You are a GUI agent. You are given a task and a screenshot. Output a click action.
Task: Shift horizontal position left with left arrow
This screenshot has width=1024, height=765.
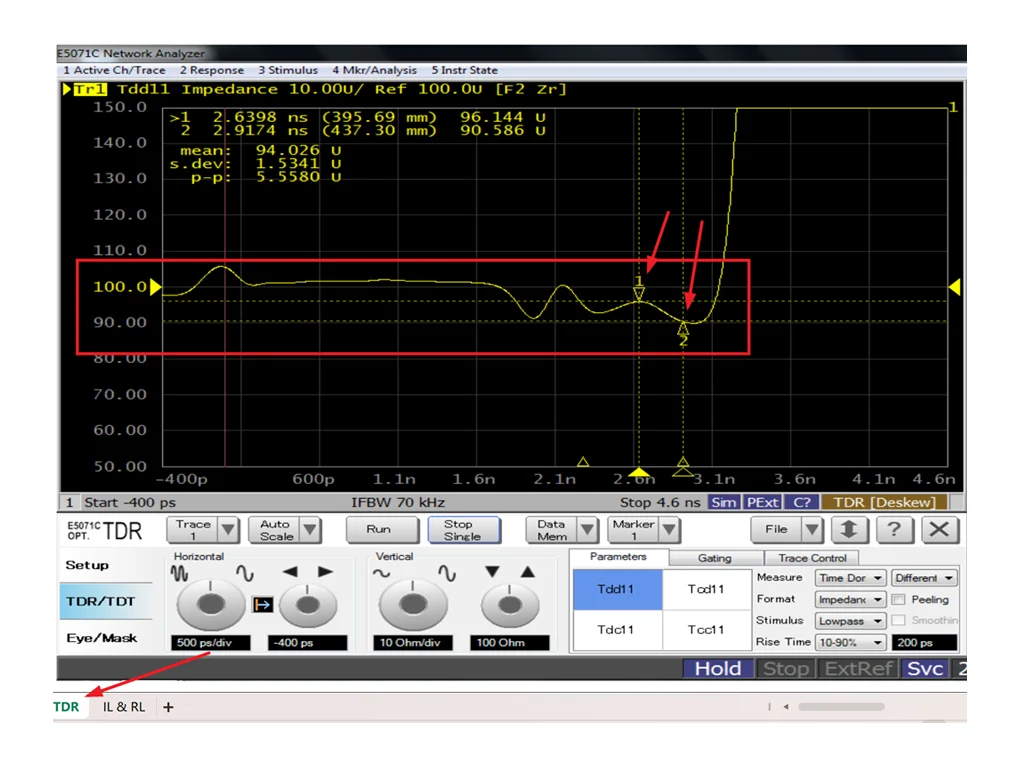click(290, 572)
